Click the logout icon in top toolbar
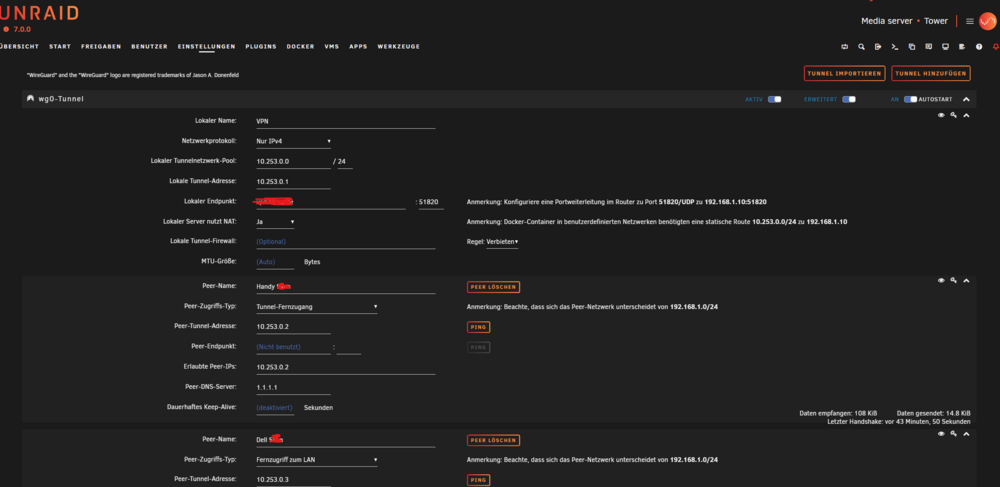 coord(878,47)
